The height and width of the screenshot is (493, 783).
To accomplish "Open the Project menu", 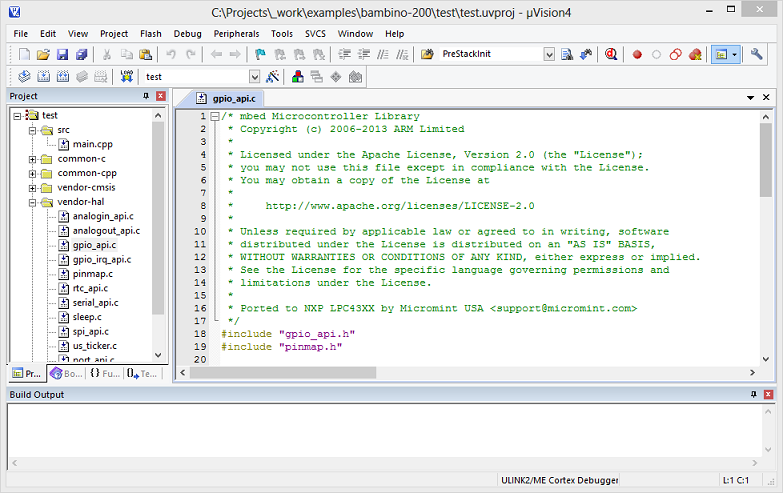I will point(114,34).
